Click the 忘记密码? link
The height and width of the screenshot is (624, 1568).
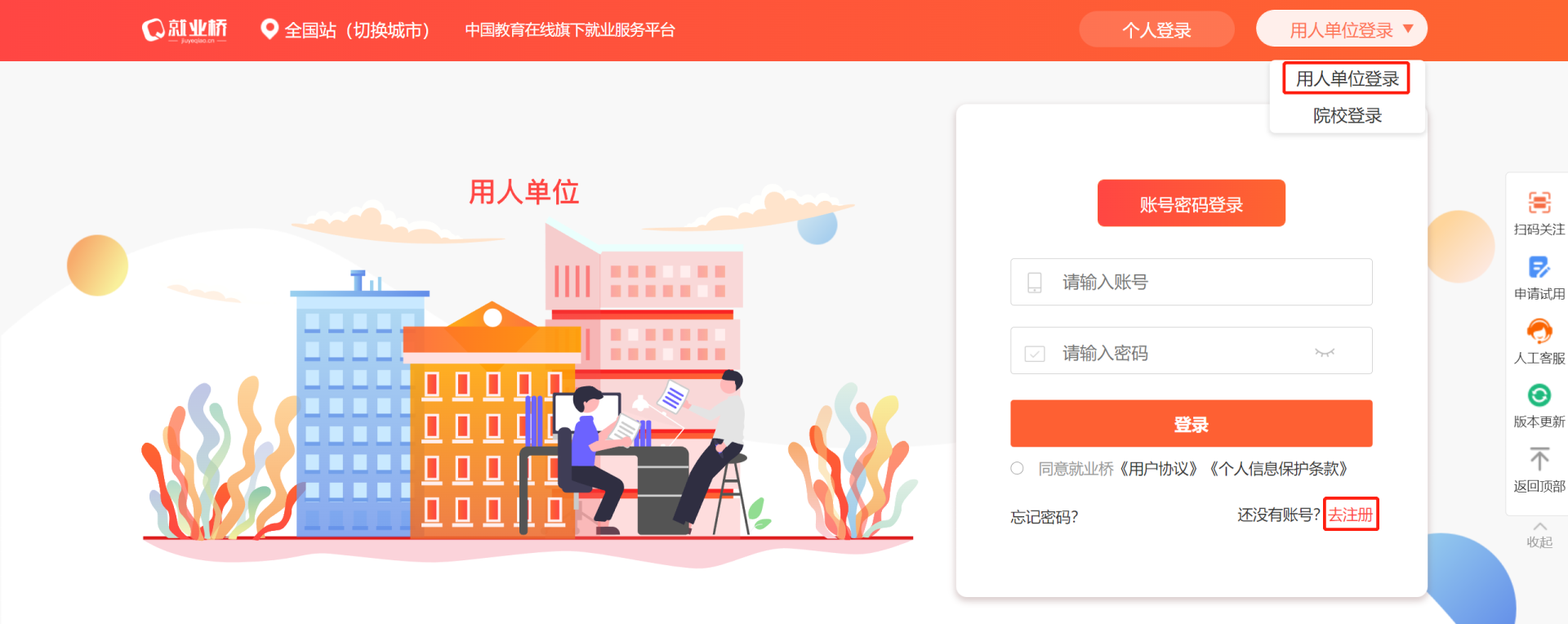[1044, 516]
